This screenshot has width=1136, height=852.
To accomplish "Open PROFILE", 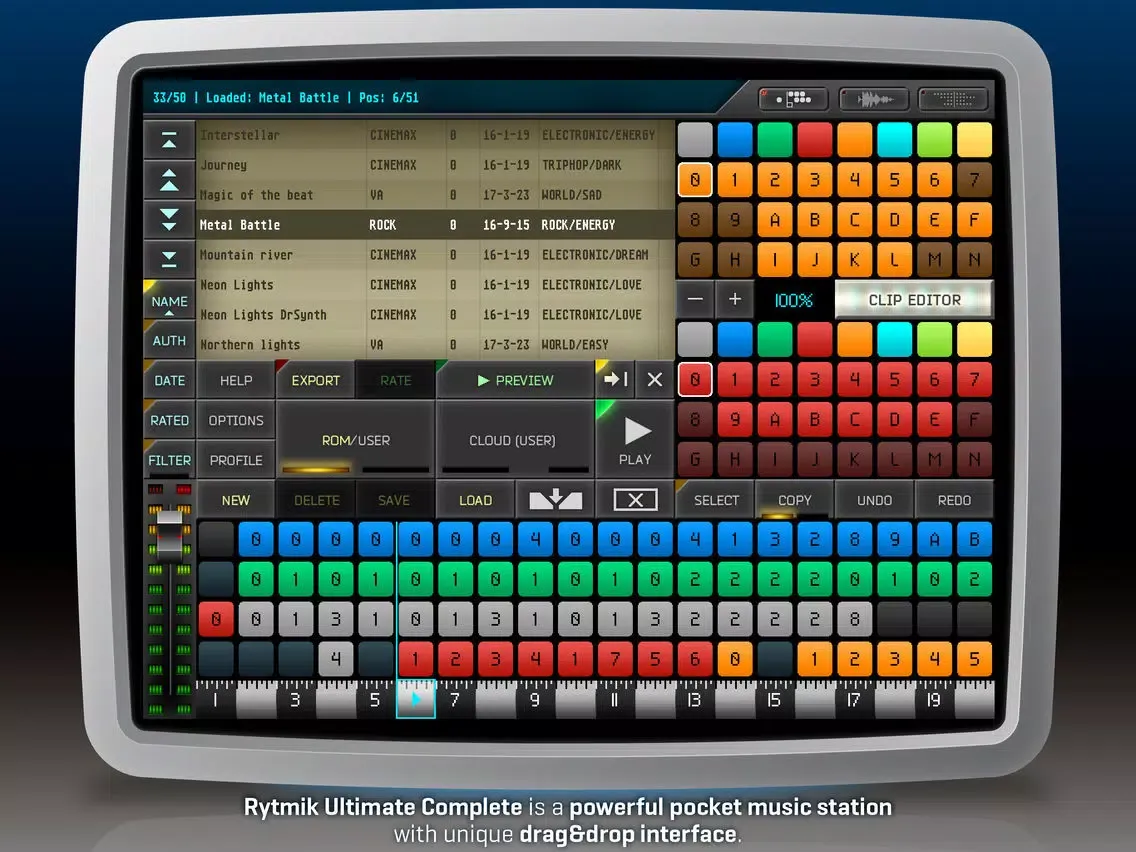I will (x=236, y=460).
